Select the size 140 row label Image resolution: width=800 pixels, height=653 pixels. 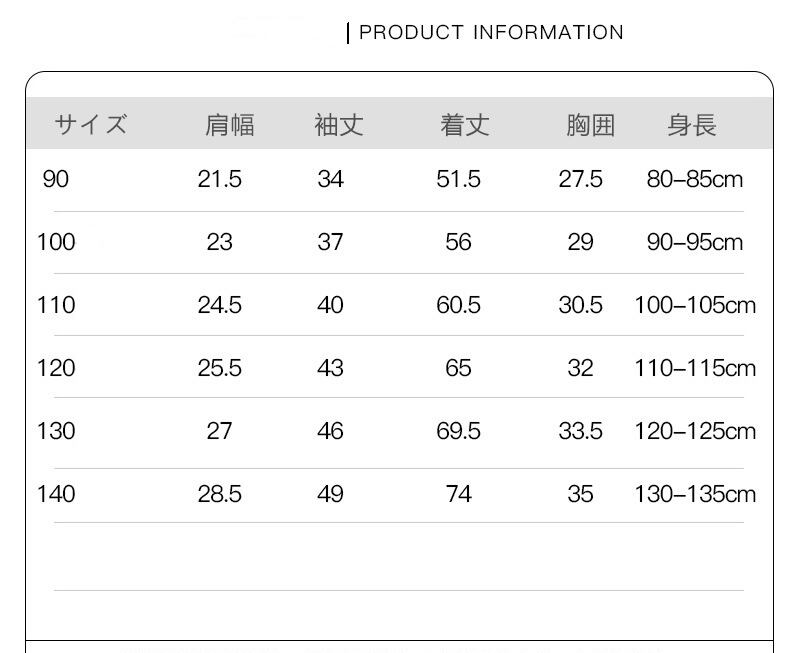click(x=56, y=494)
